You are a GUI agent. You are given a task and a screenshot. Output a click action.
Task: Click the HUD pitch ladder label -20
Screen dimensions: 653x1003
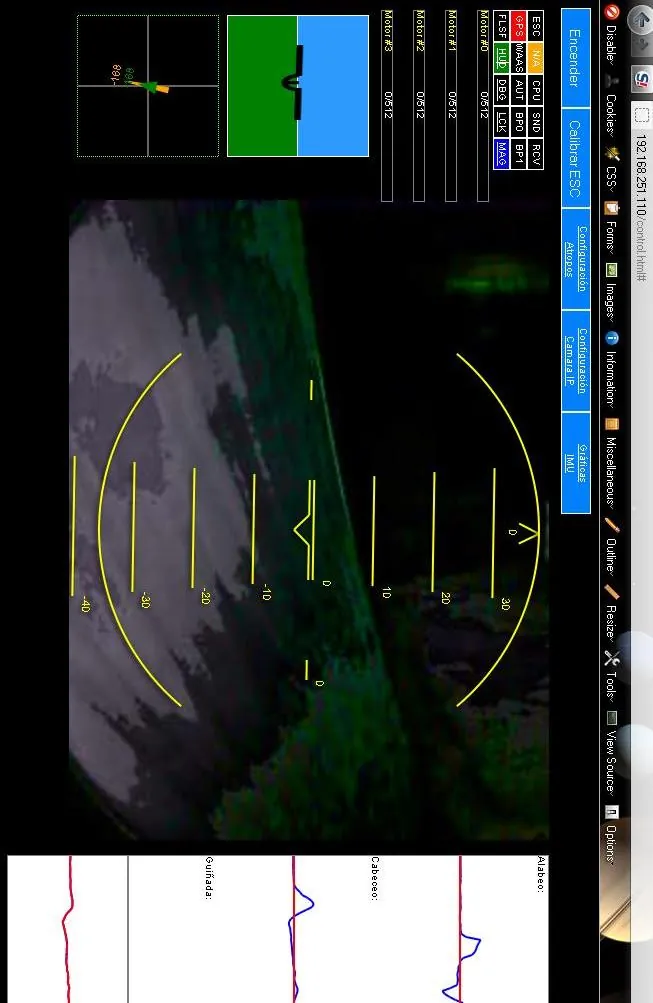point(205,596)
